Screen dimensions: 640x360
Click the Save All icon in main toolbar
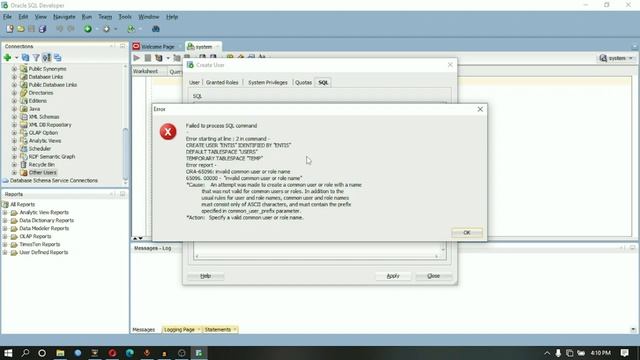coord(42,29)
